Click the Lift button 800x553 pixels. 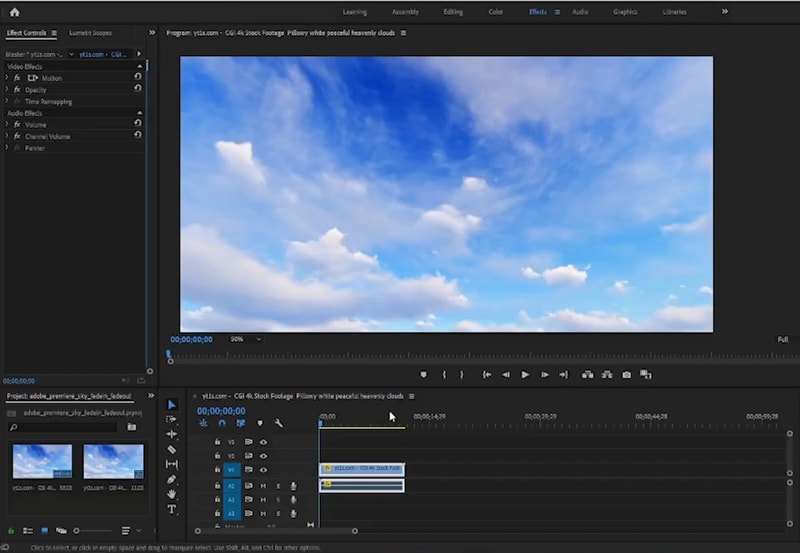(x=587, y=374)
